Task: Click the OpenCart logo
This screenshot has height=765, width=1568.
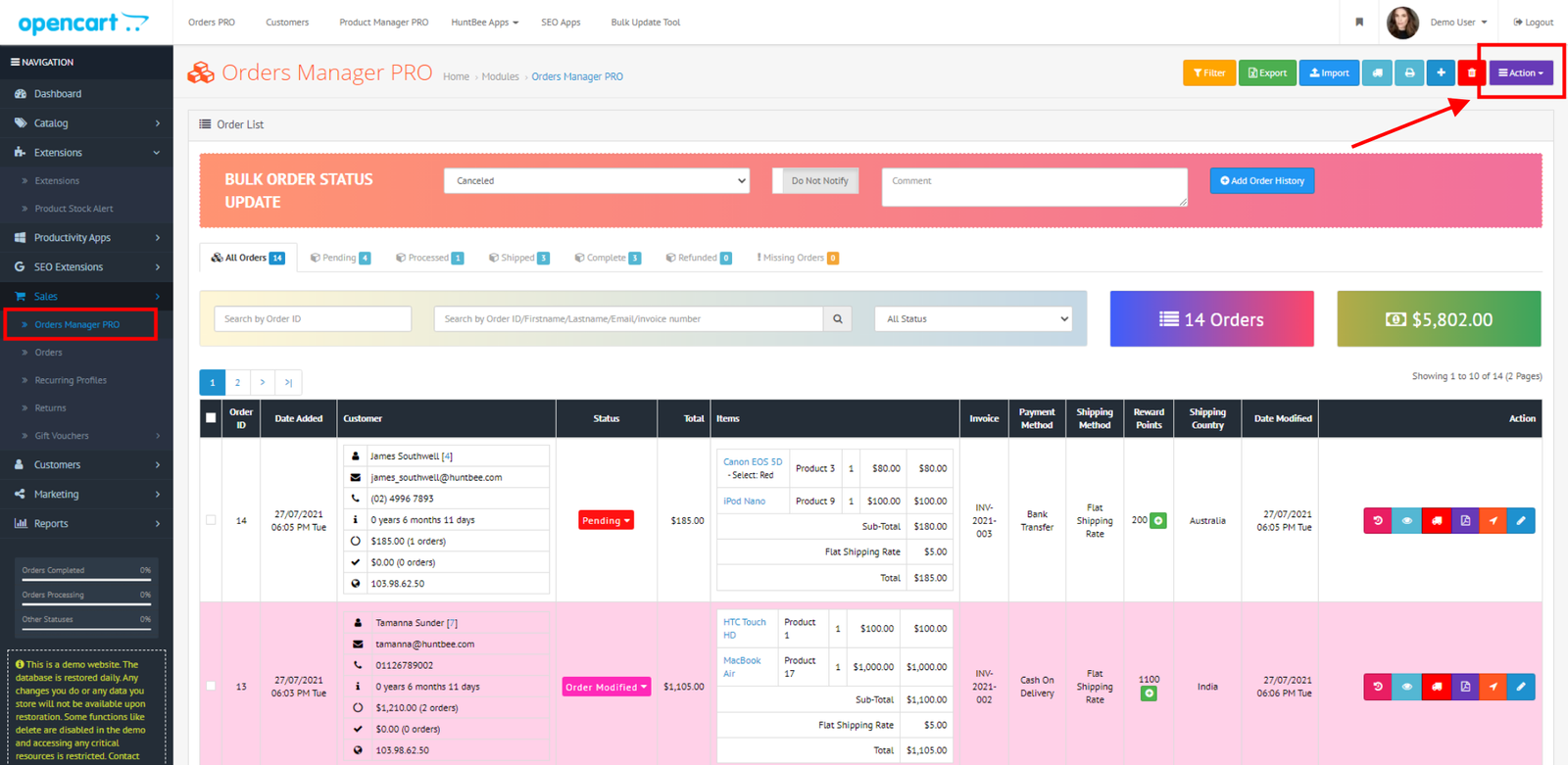Action: coord(83,22)
